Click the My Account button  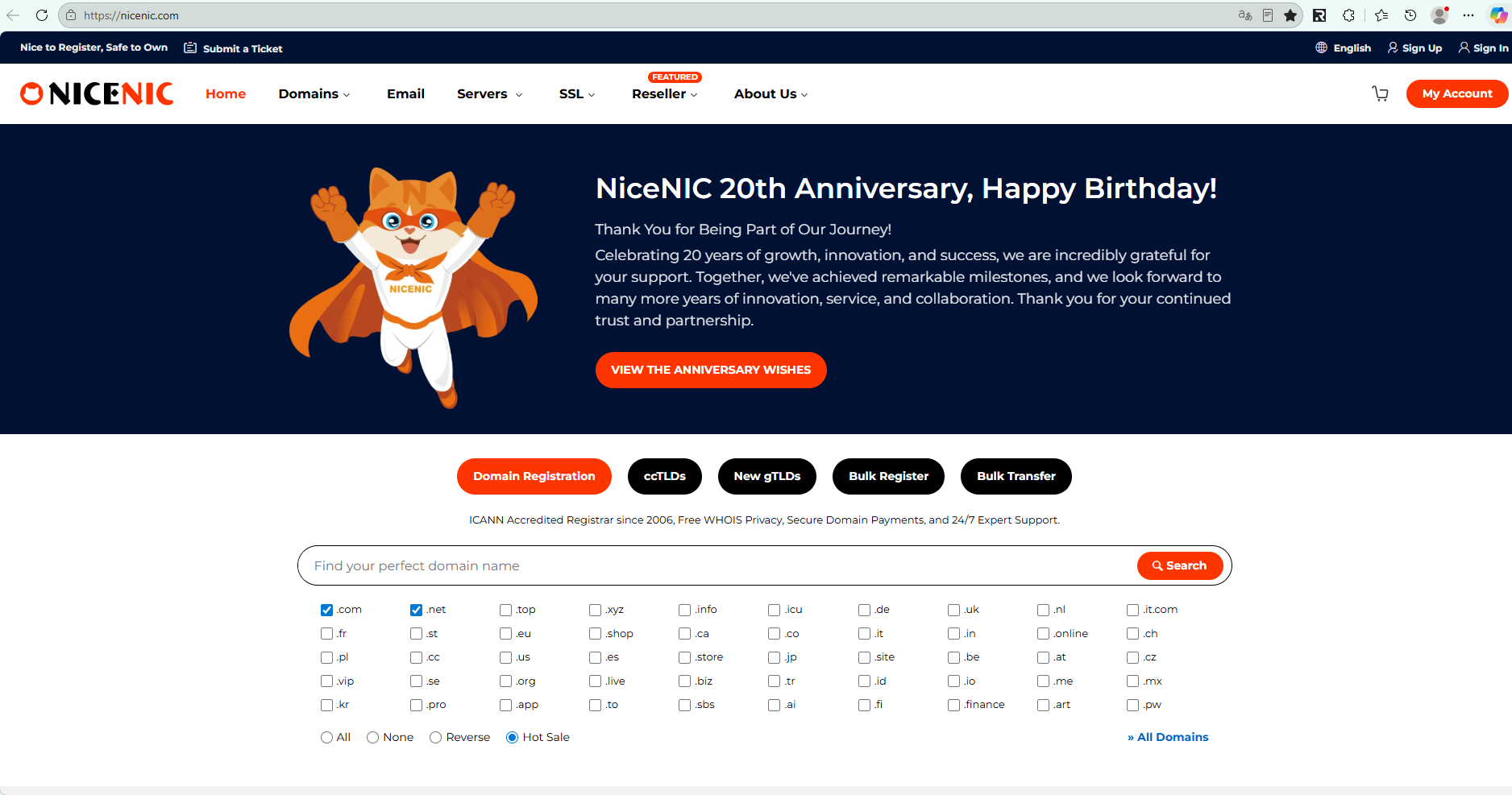point(1457,93)
